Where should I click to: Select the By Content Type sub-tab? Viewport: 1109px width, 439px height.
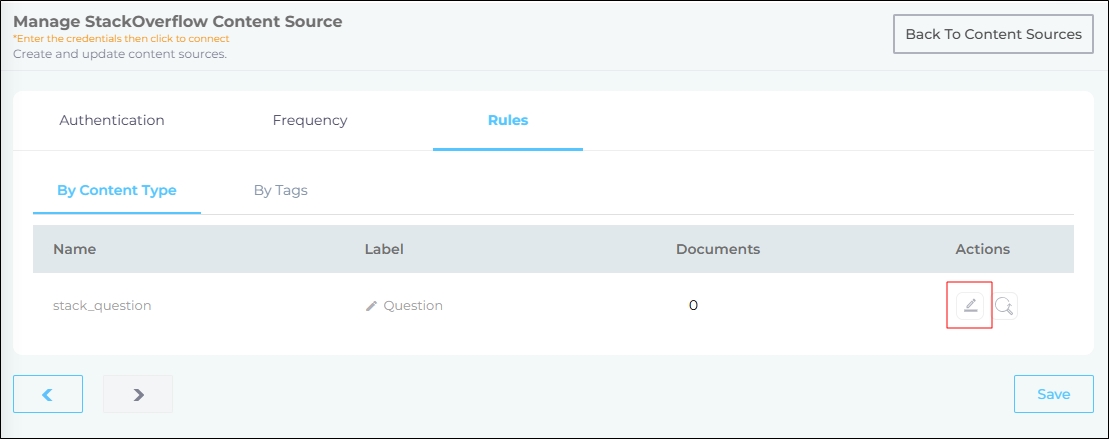click(117, 190)
